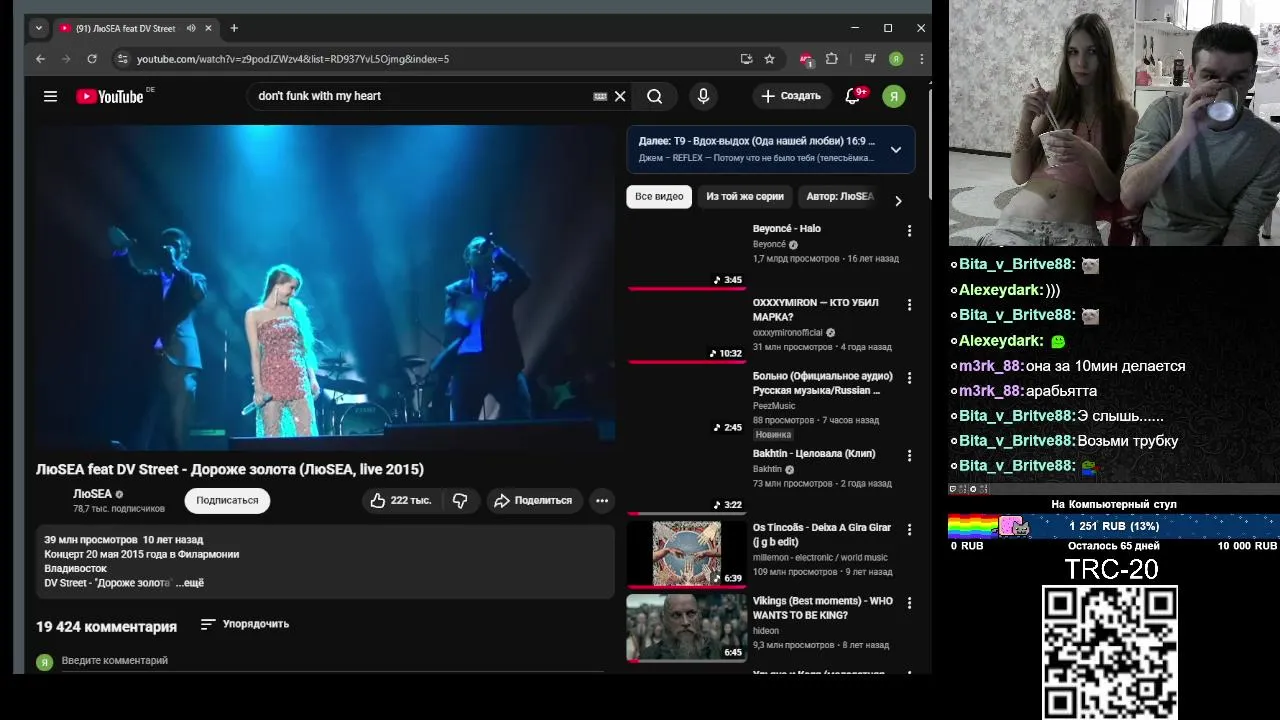Like the video (222 тыс.)
The height and width of the screenshot is (720, 1280).
pyautogui.click(x=400, y=500)
